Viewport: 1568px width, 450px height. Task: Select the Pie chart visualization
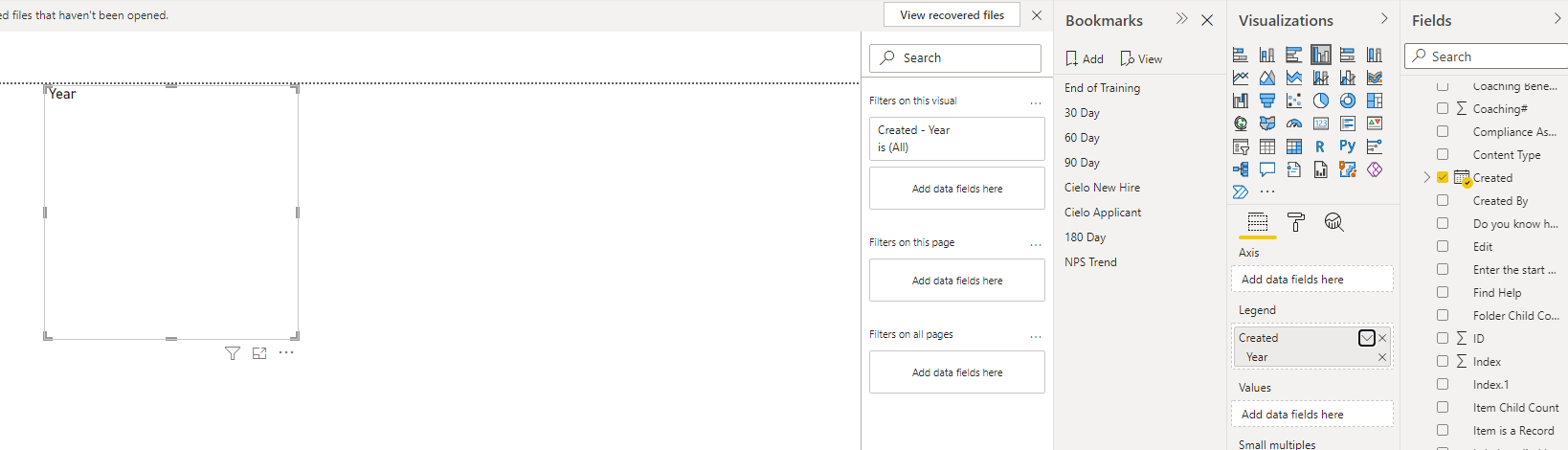[x=1321, y=101]
